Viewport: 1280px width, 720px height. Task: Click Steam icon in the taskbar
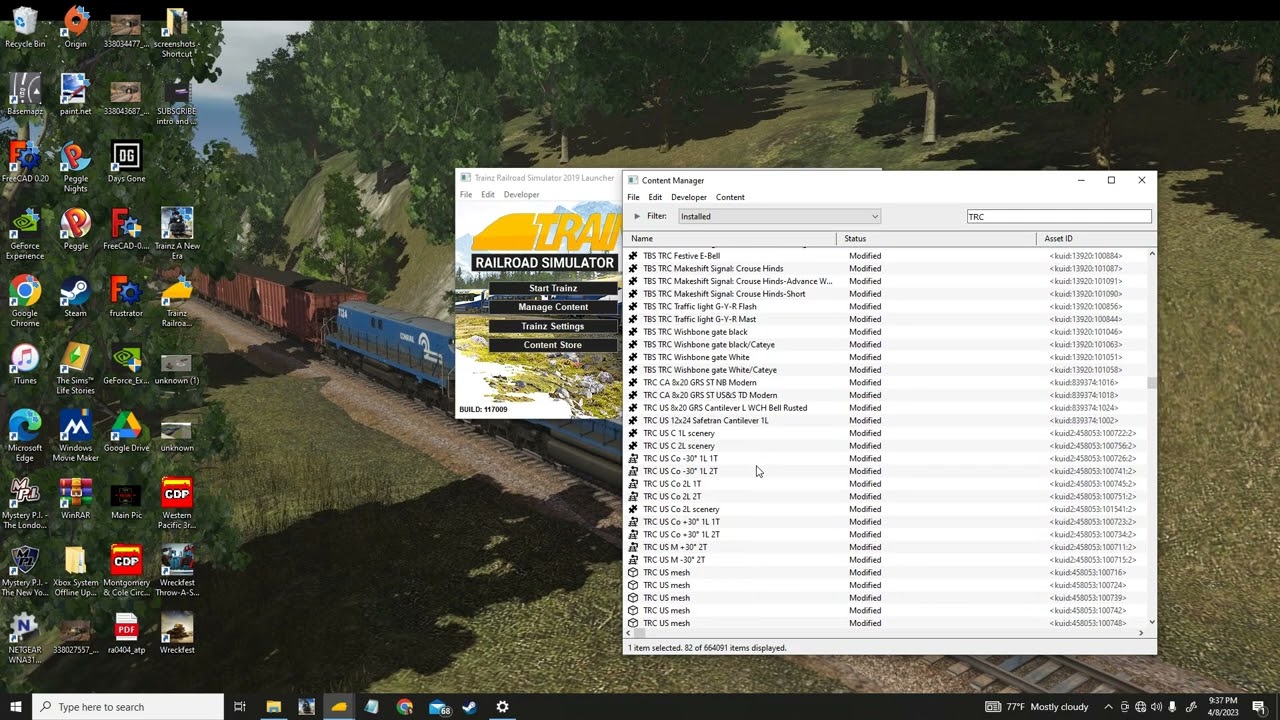click(469, 707)
